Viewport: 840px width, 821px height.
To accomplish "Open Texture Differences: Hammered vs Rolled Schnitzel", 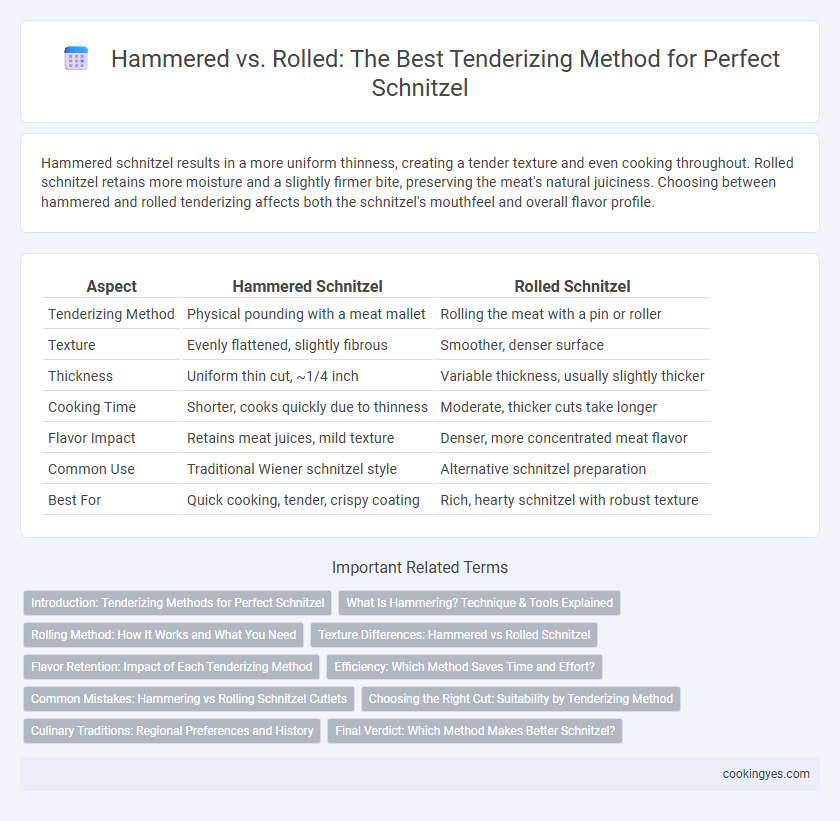I will (454, 635).
